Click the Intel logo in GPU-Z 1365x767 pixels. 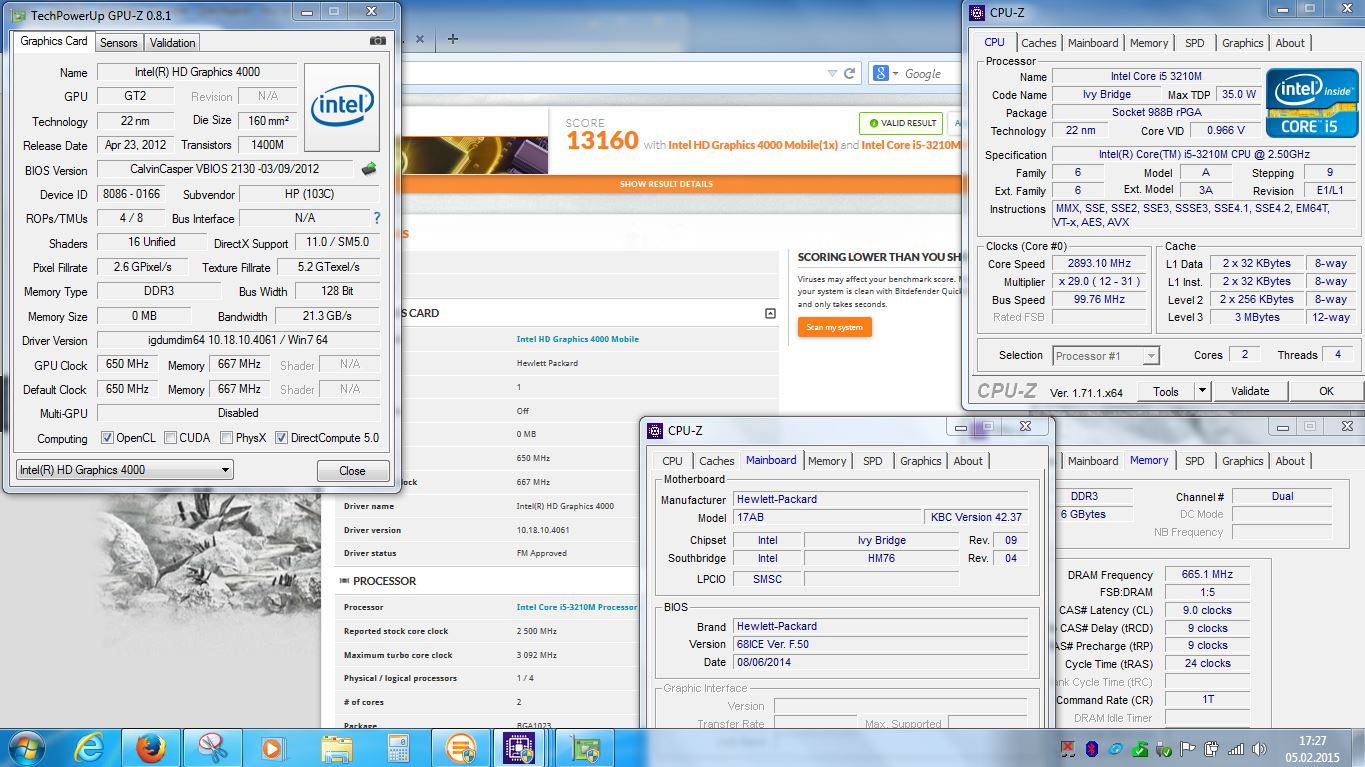pyautogui.click(x=342, y=107)
